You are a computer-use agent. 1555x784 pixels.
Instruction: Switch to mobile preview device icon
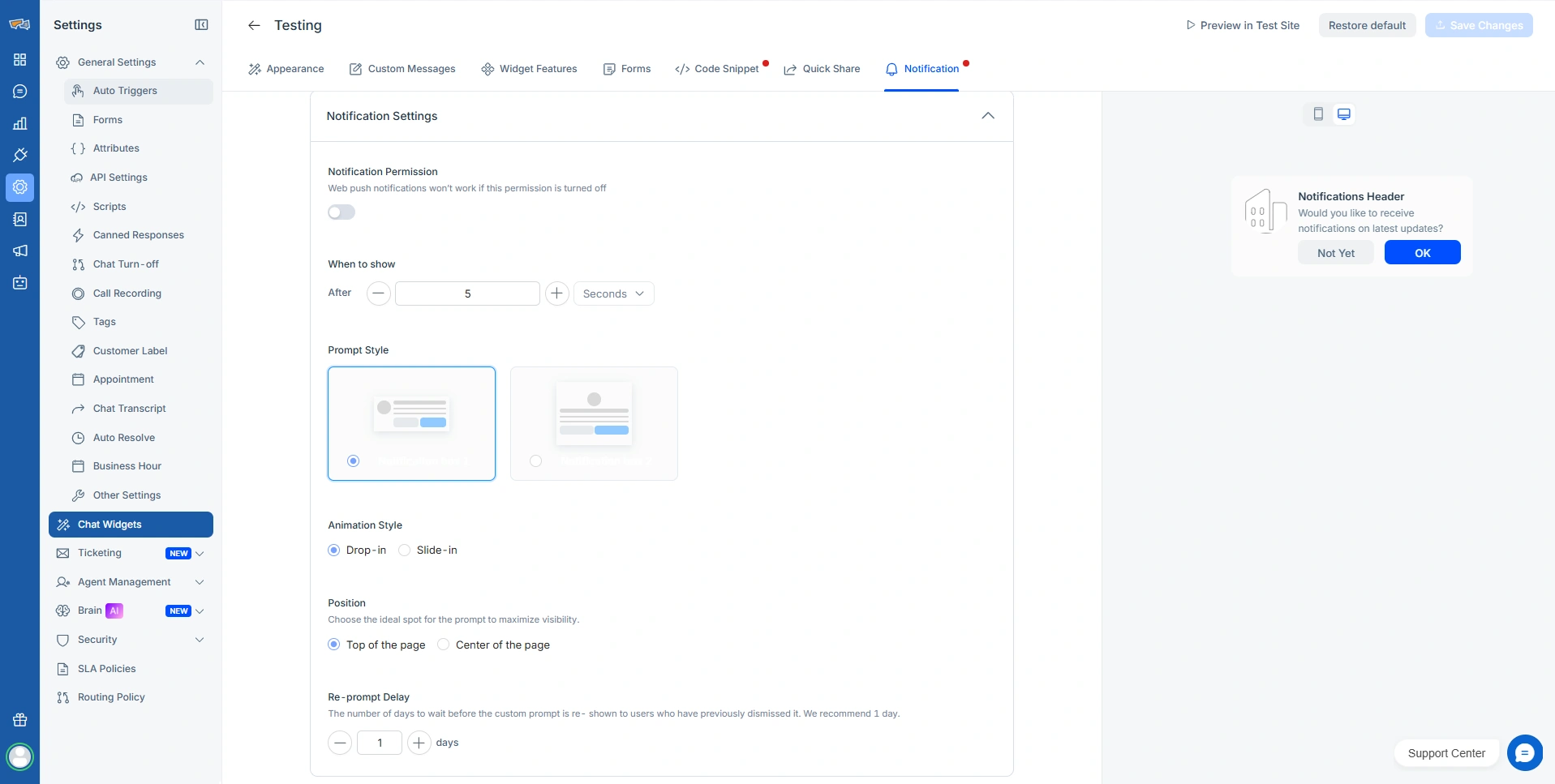click(x=1318, y=114)
